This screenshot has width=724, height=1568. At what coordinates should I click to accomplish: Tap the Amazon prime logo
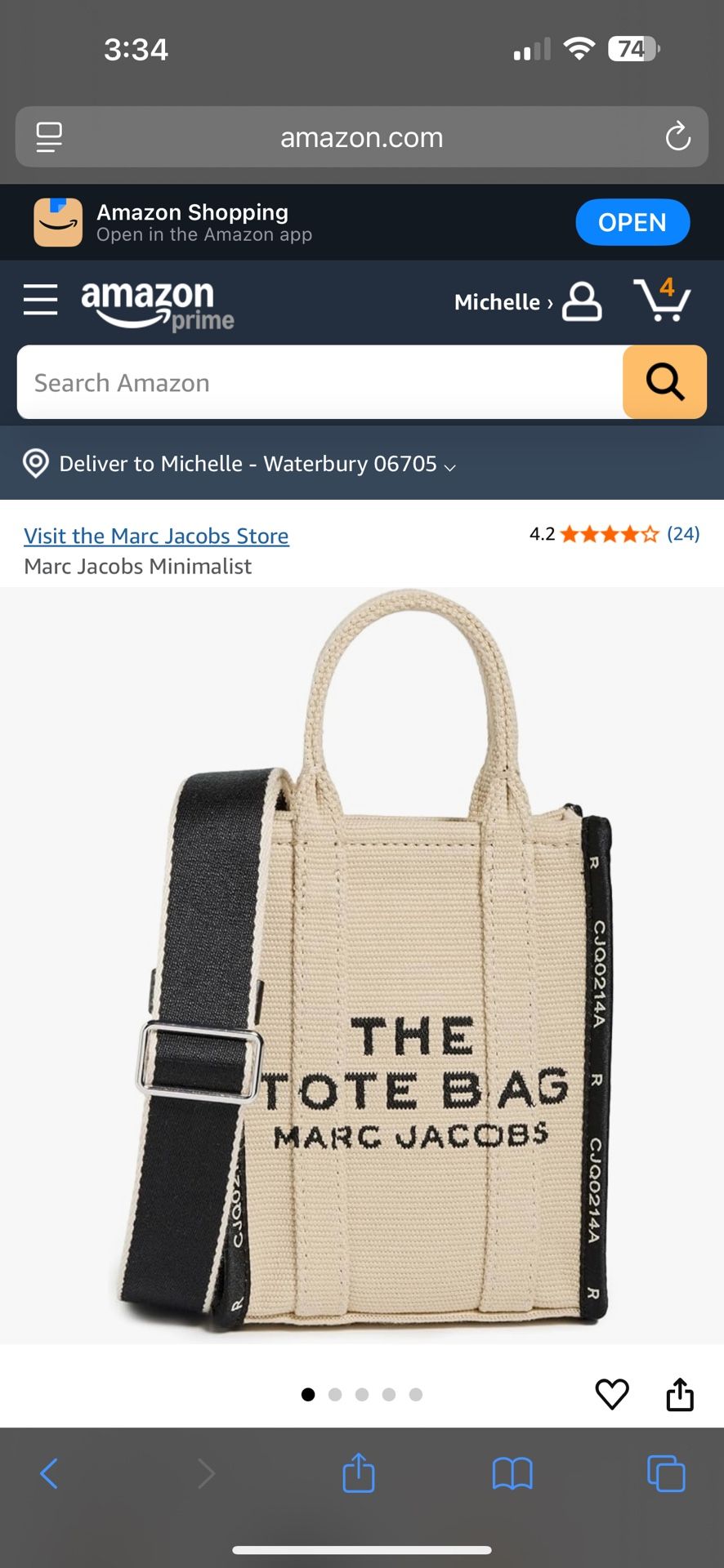pyautogui.click(x=157, y=305)
